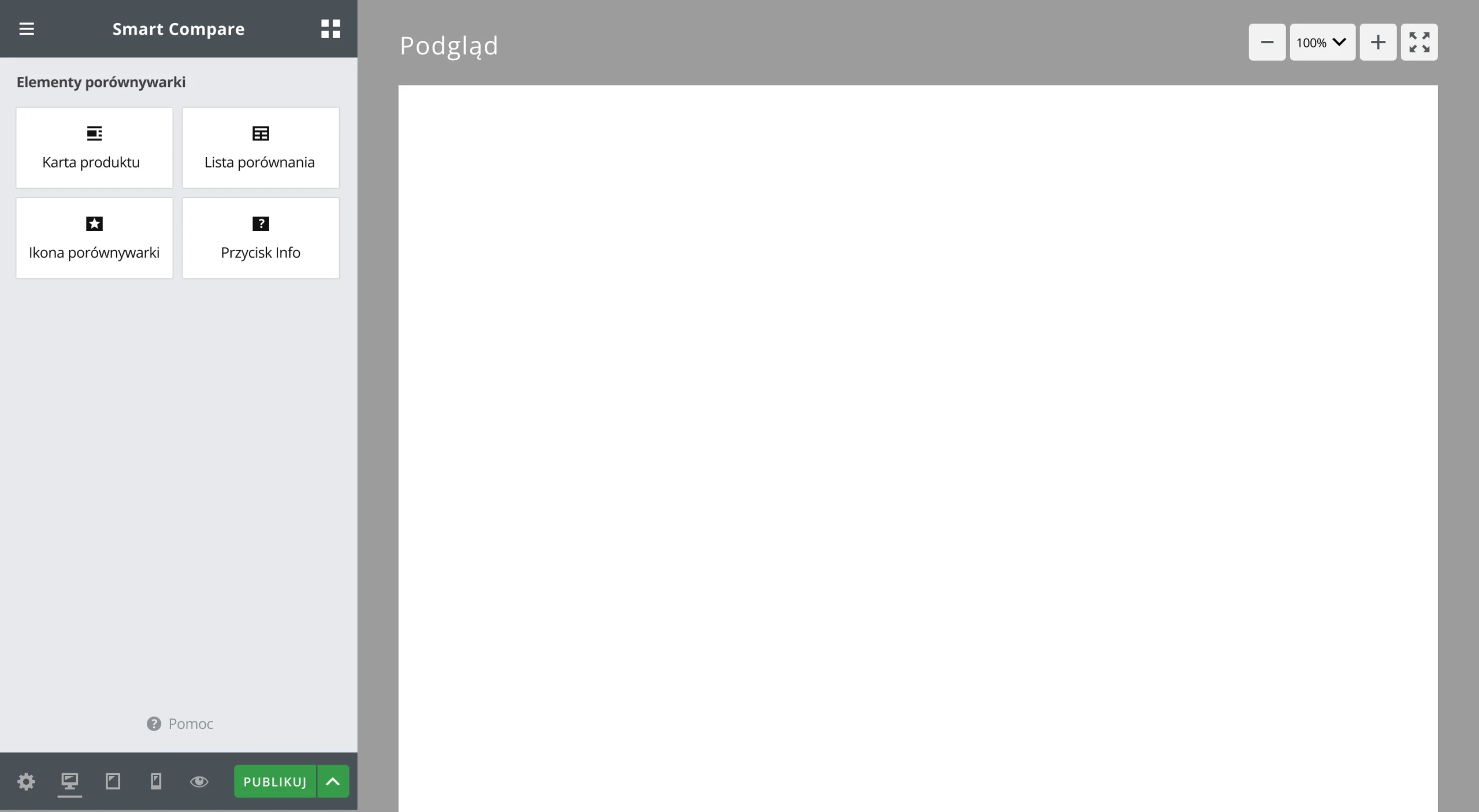The image size is (1479, 812).
Task: Click the blank preview canvas
Action: (x=917, y=448)
